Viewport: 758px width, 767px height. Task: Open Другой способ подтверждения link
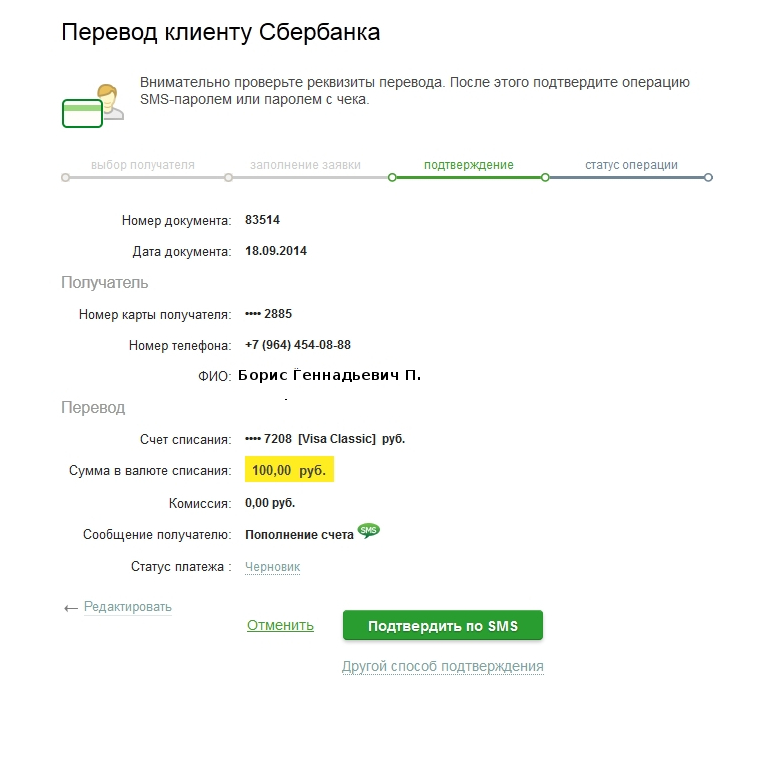[x=442, y=666]
